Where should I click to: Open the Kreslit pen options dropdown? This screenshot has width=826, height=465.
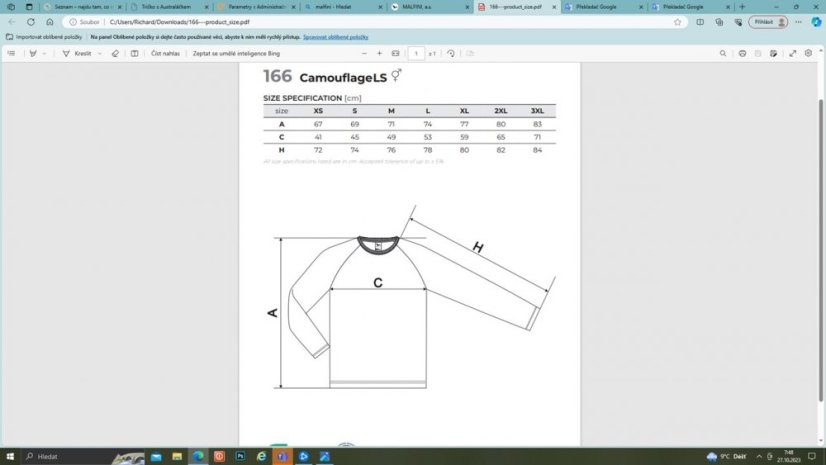coord(100,53)
